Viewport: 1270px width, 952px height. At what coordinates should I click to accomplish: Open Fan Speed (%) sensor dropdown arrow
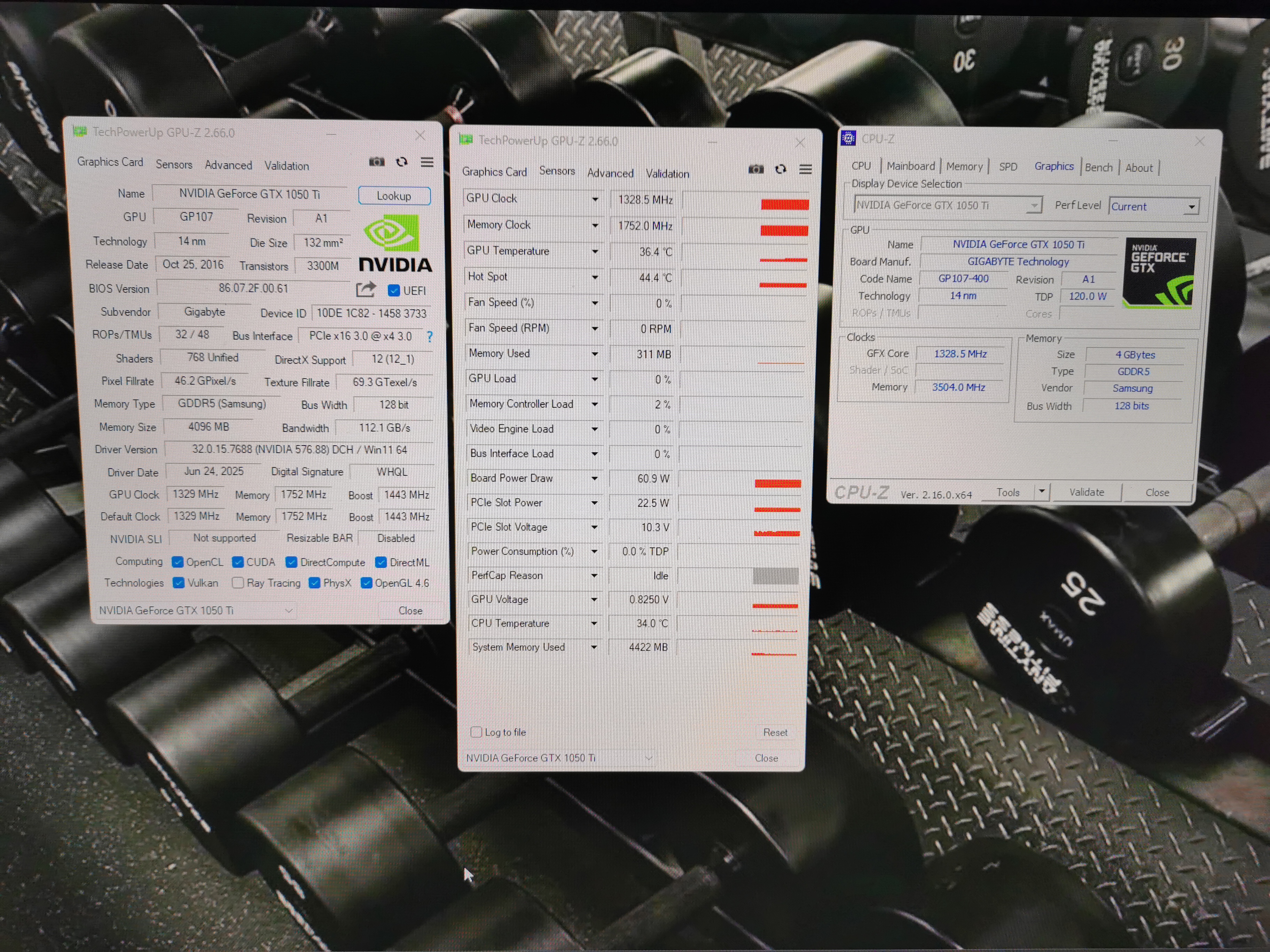point(595,303)
